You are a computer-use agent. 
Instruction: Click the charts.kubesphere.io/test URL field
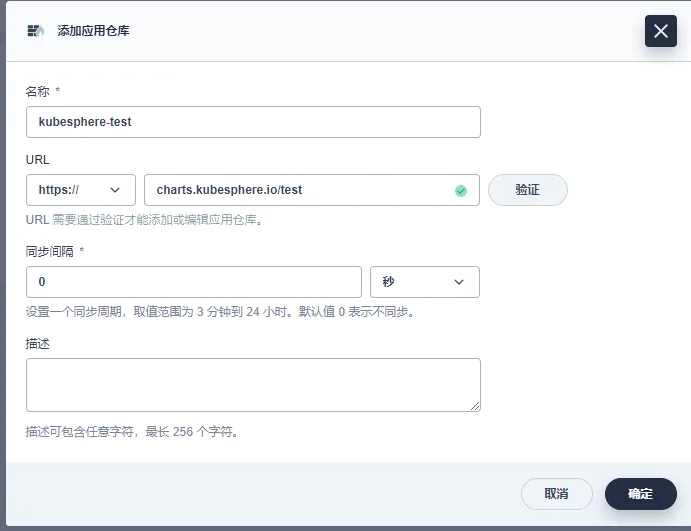point(312,190)
